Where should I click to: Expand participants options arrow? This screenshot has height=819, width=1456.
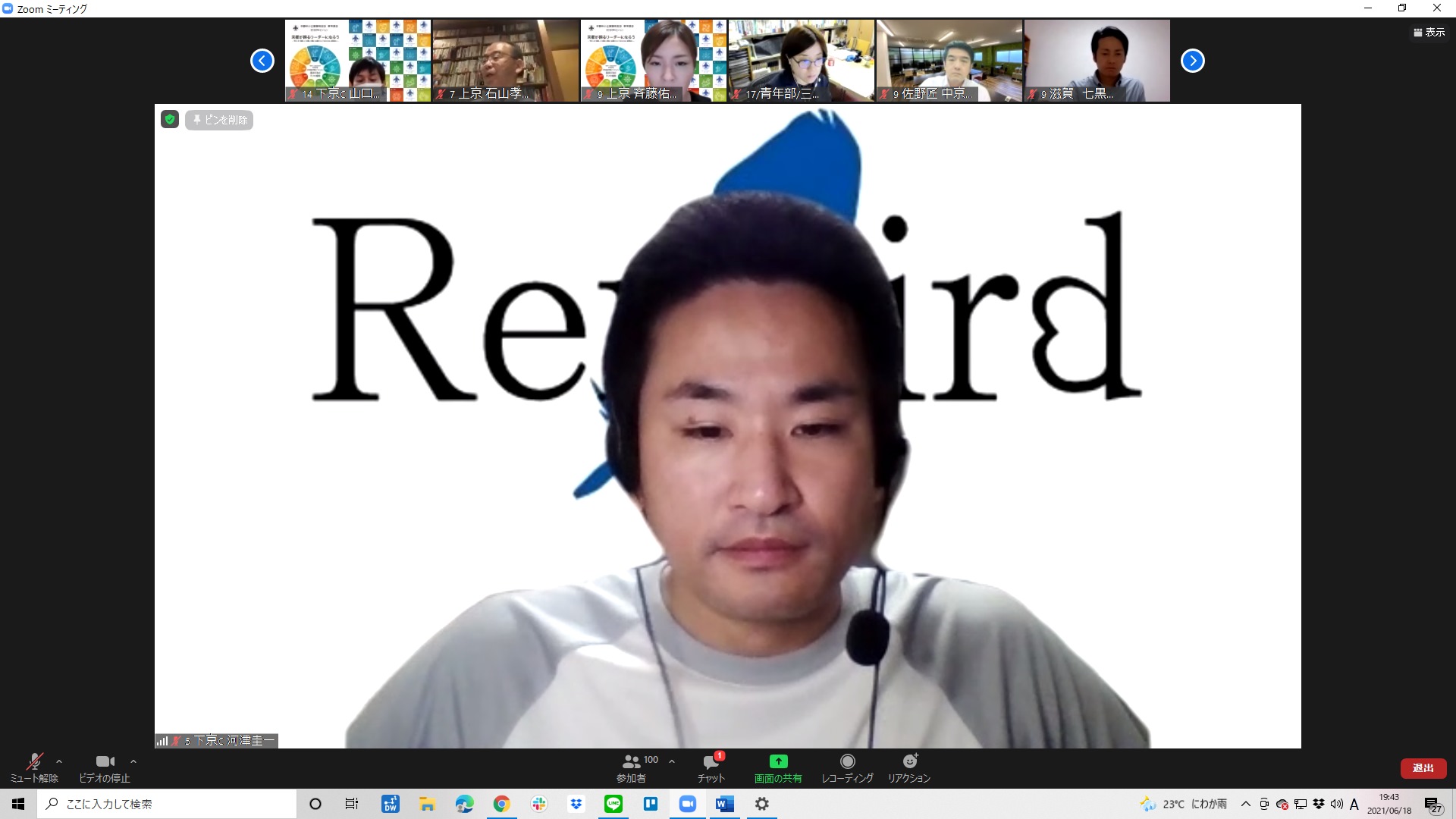(672, 761)
